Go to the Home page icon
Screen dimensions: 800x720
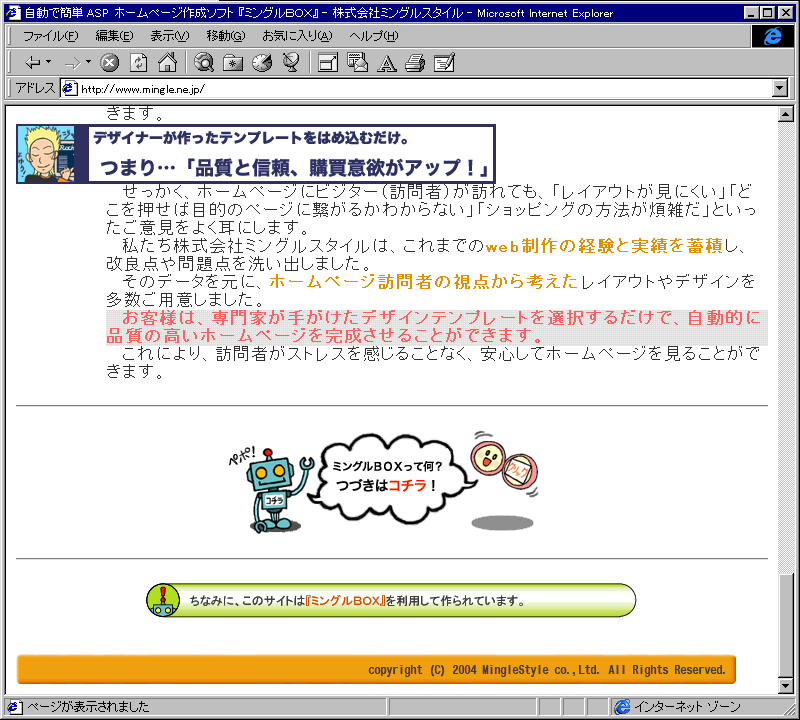168,63
